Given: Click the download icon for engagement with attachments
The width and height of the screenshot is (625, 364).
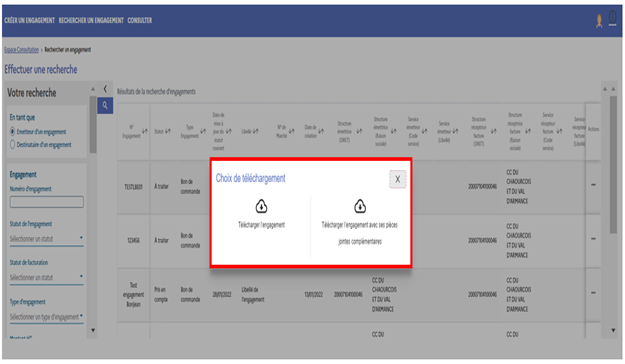Looking at the screenshot, I should coord(360,207).
